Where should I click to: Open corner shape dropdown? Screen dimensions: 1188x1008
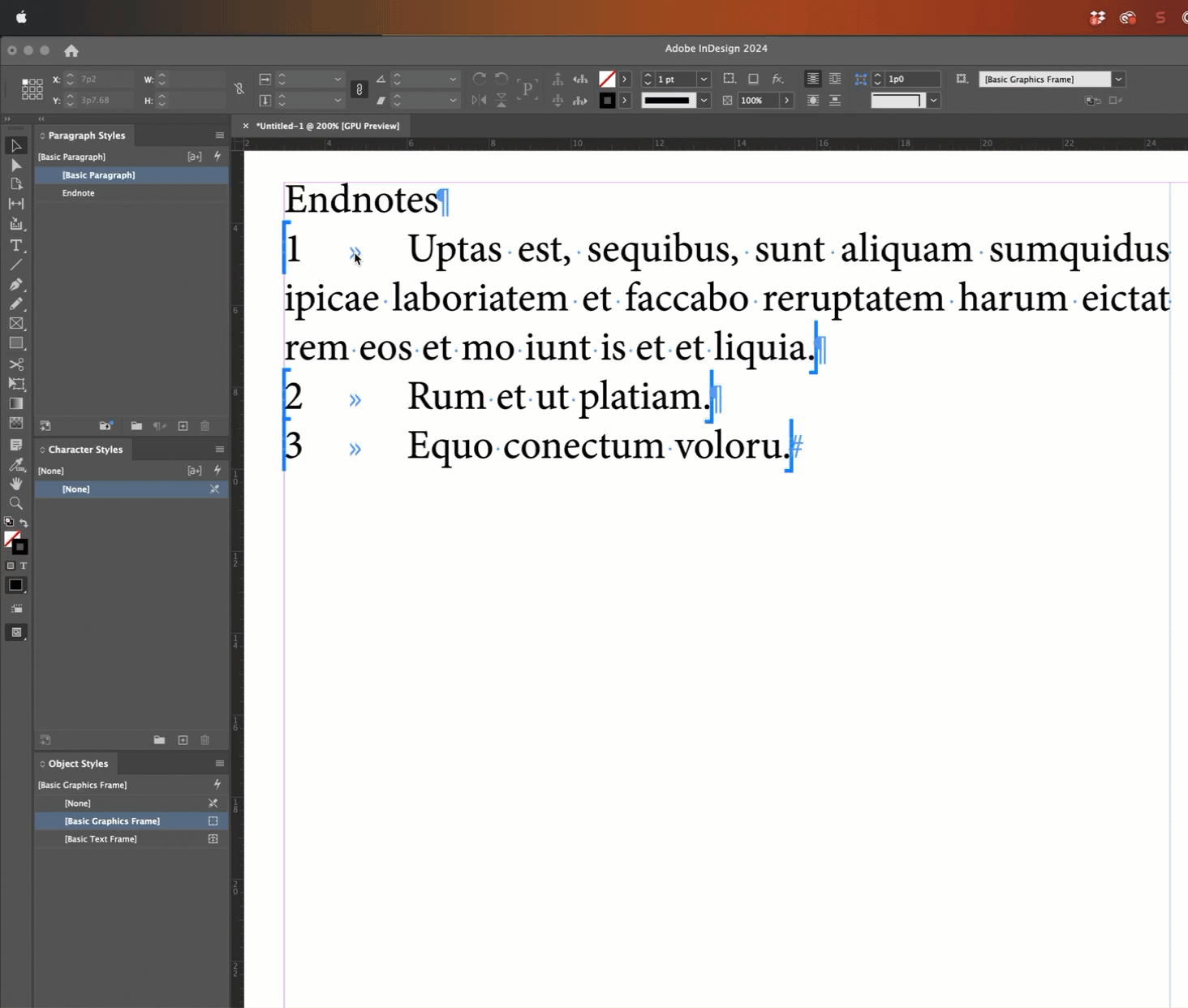[934, 101]
